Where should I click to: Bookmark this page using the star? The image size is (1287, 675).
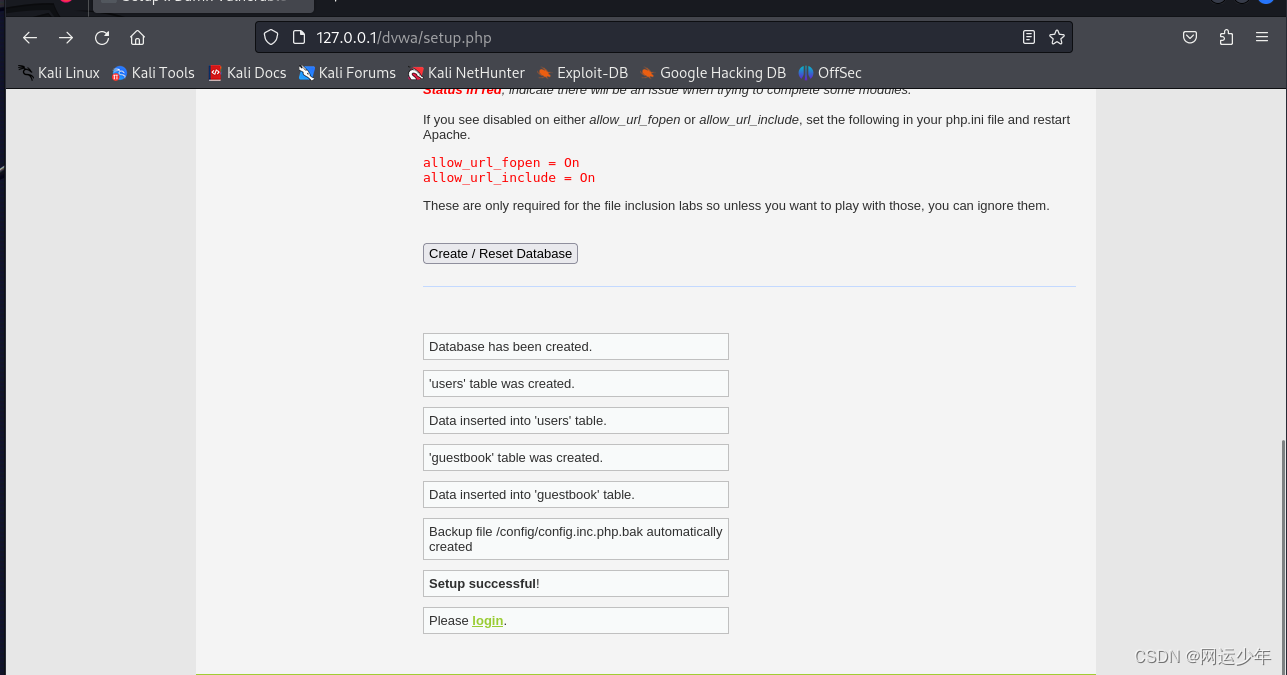[x=1057, y=36]
